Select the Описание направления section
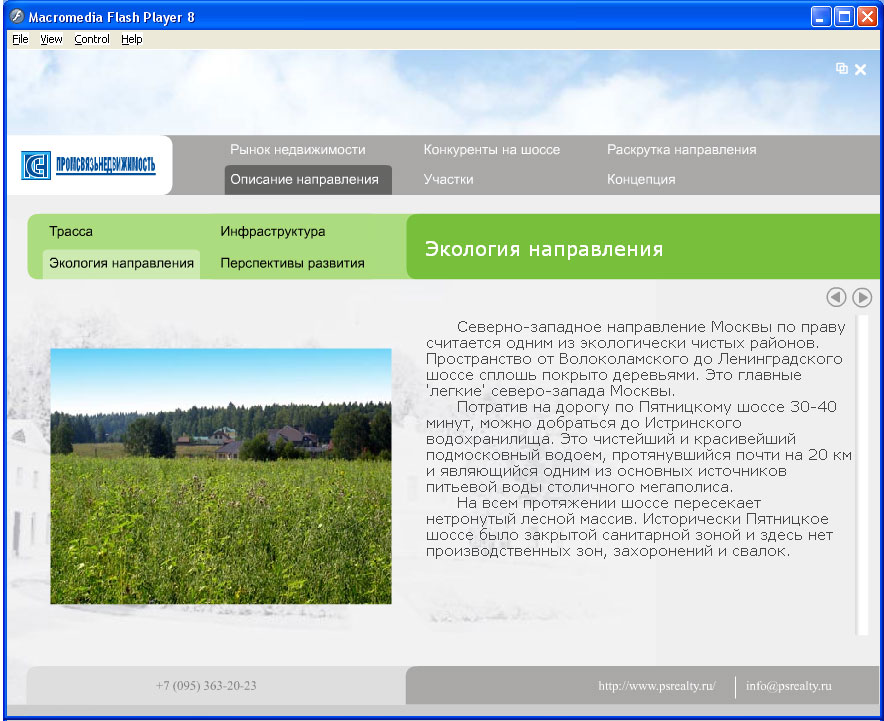Image resolution: width=884 pixels, height=721 pixels. [x=308, y=180]
